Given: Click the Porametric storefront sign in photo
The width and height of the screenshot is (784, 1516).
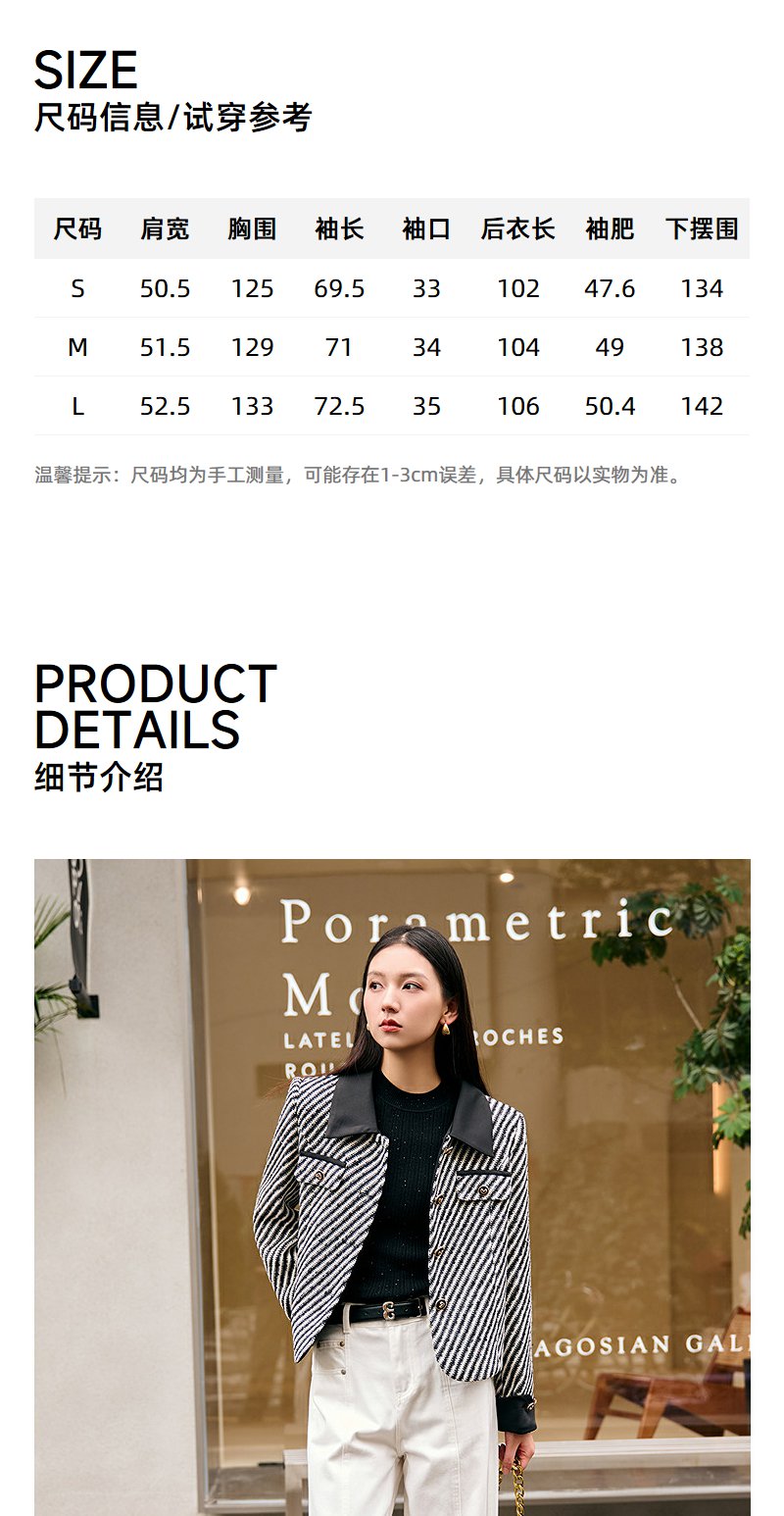Looking at the screenshot, I should 477,923.
